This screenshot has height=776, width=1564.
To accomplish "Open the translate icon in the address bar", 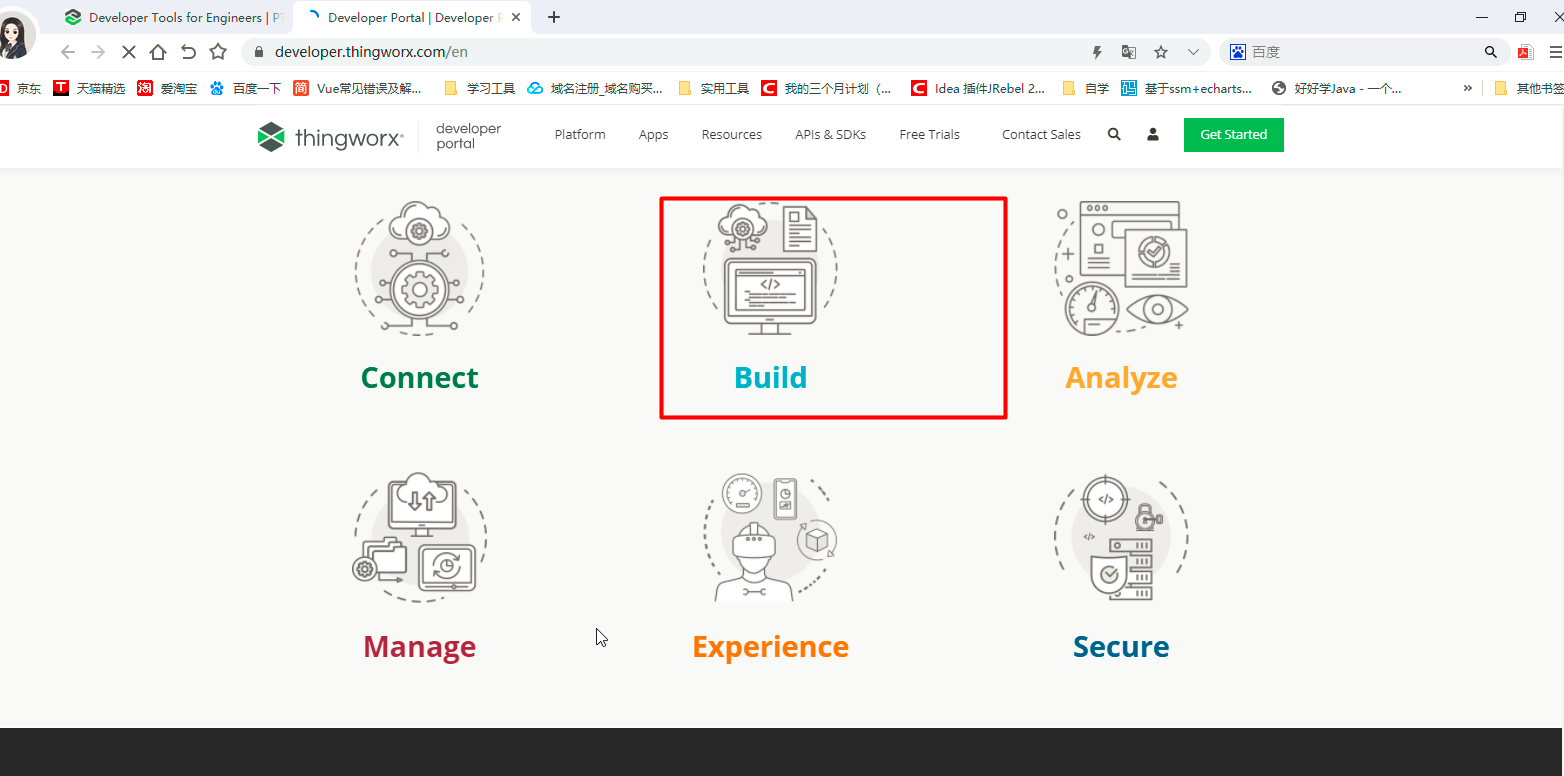I will pos(1129,51).
